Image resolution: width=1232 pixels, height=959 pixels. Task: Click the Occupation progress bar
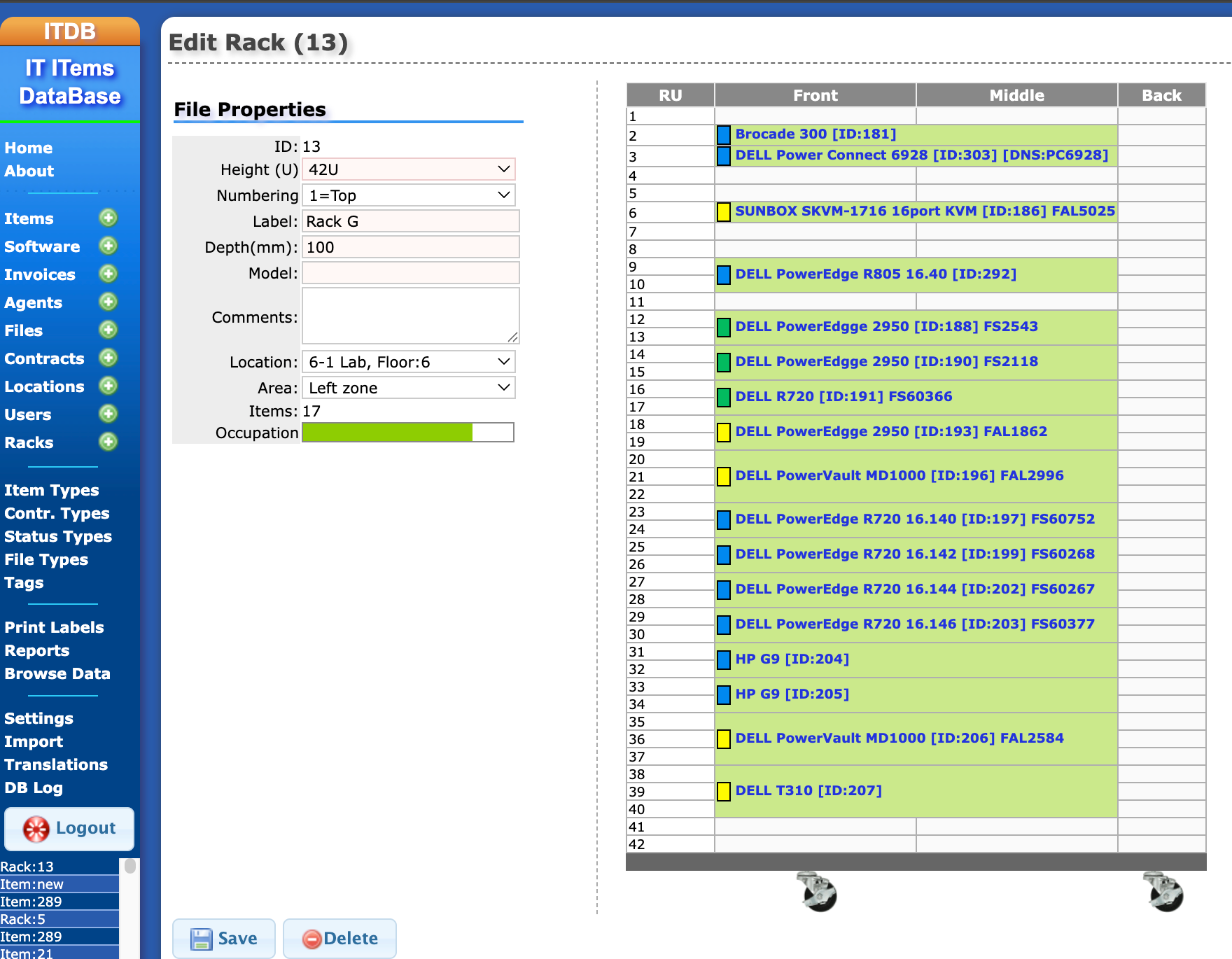[408, 433]
